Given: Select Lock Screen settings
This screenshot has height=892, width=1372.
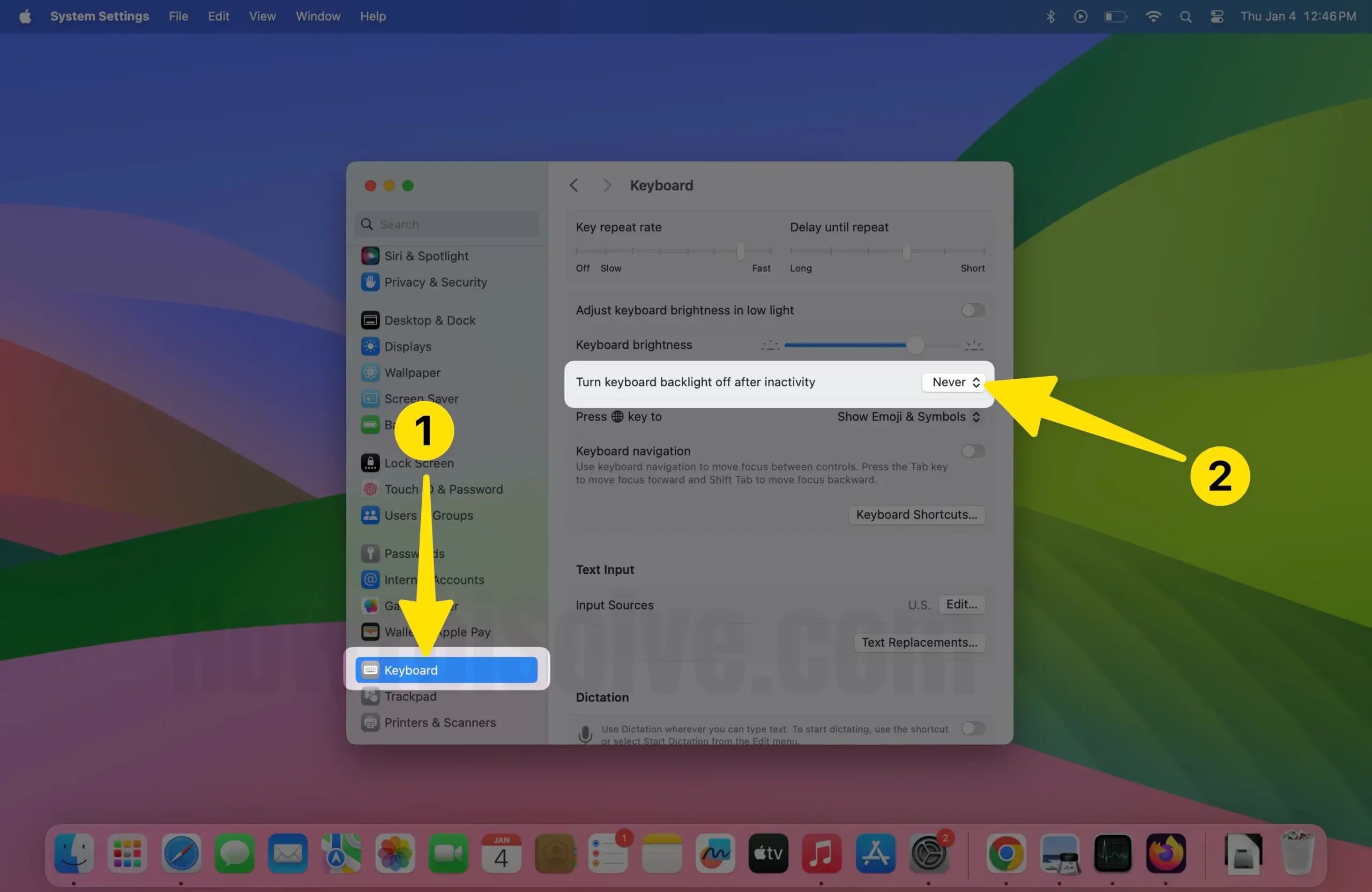Looking at the screenshot, I should [419, 463].
